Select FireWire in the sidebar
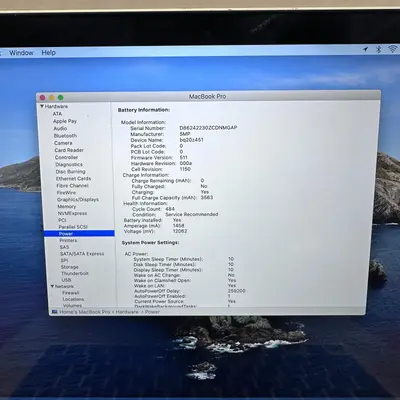The image size is (400, 400). (66, 193)
